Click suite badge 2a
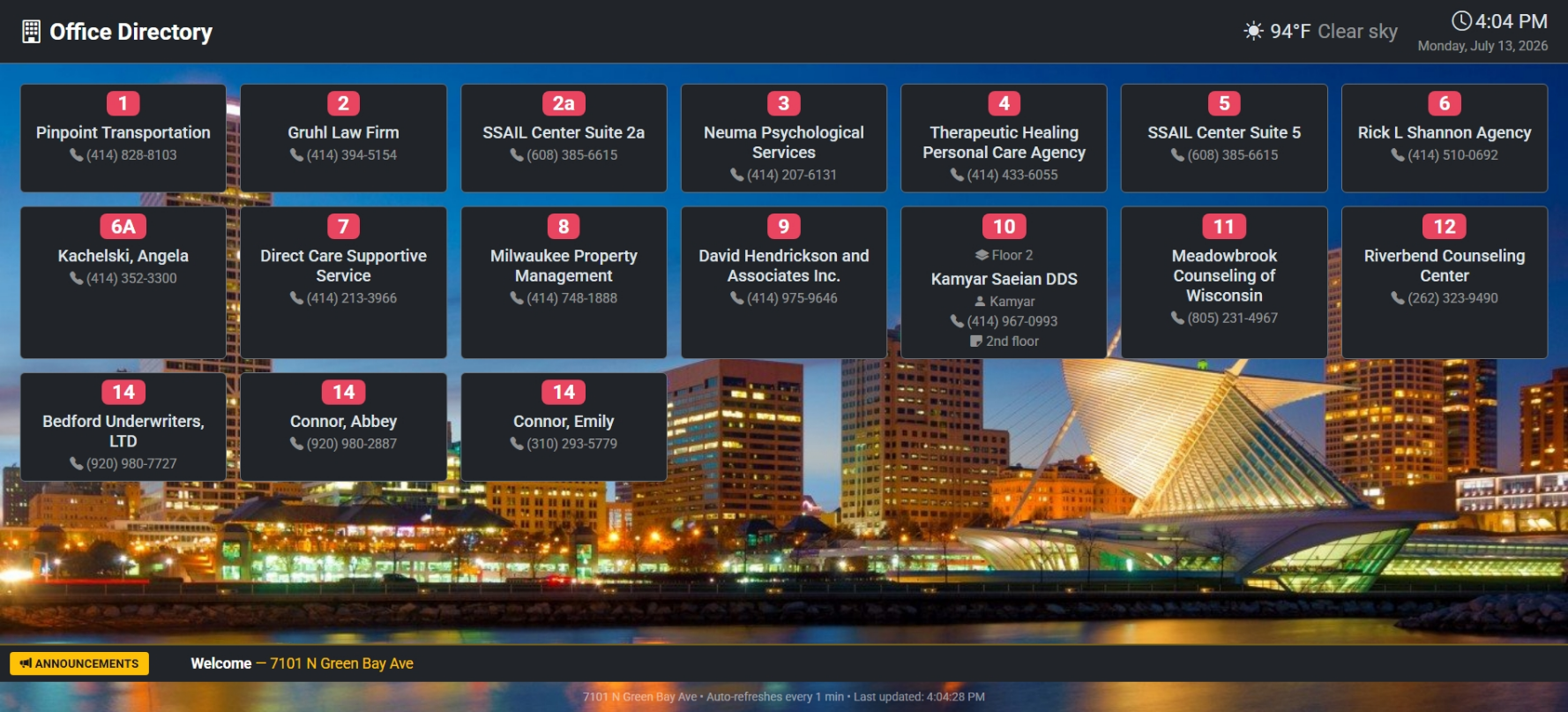Viewport: 1568px width, 712px height. (x=564, y=104)
